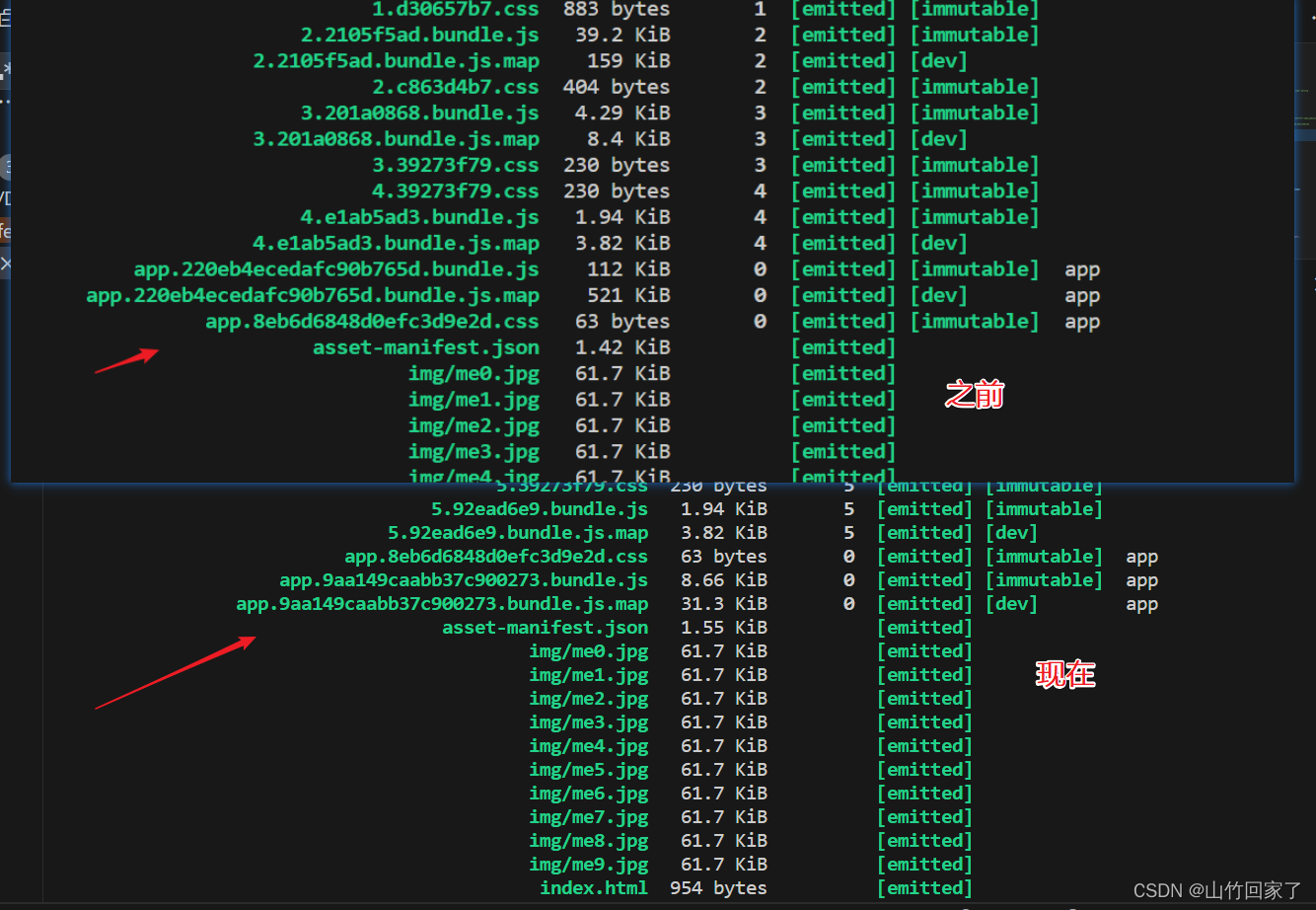The height and width of the screenshot is (910, 1316).
Task: Click the 404 bytes size value
Action: [x=617, y=88]
